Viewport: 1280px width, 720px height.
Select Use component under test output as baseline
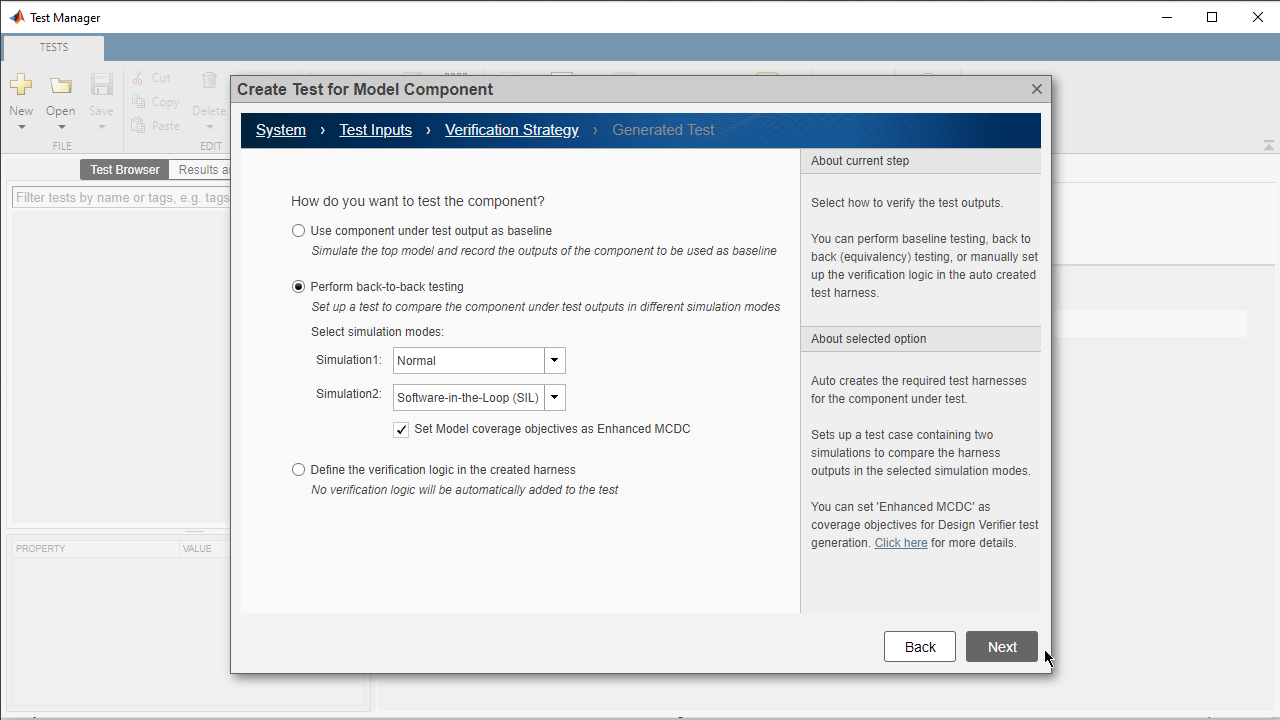click(298, 231)
